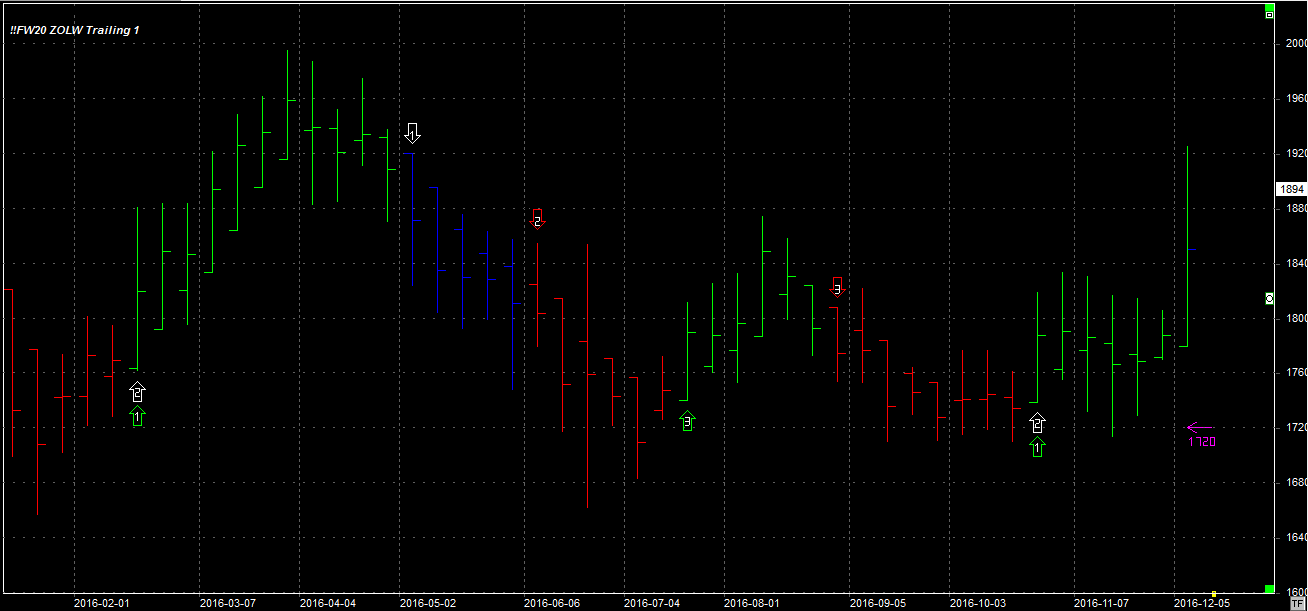The width and height of the screenshot is (1308, 611).
Task: Click the white up arrow near 2016-02-01
Action: 138,392
